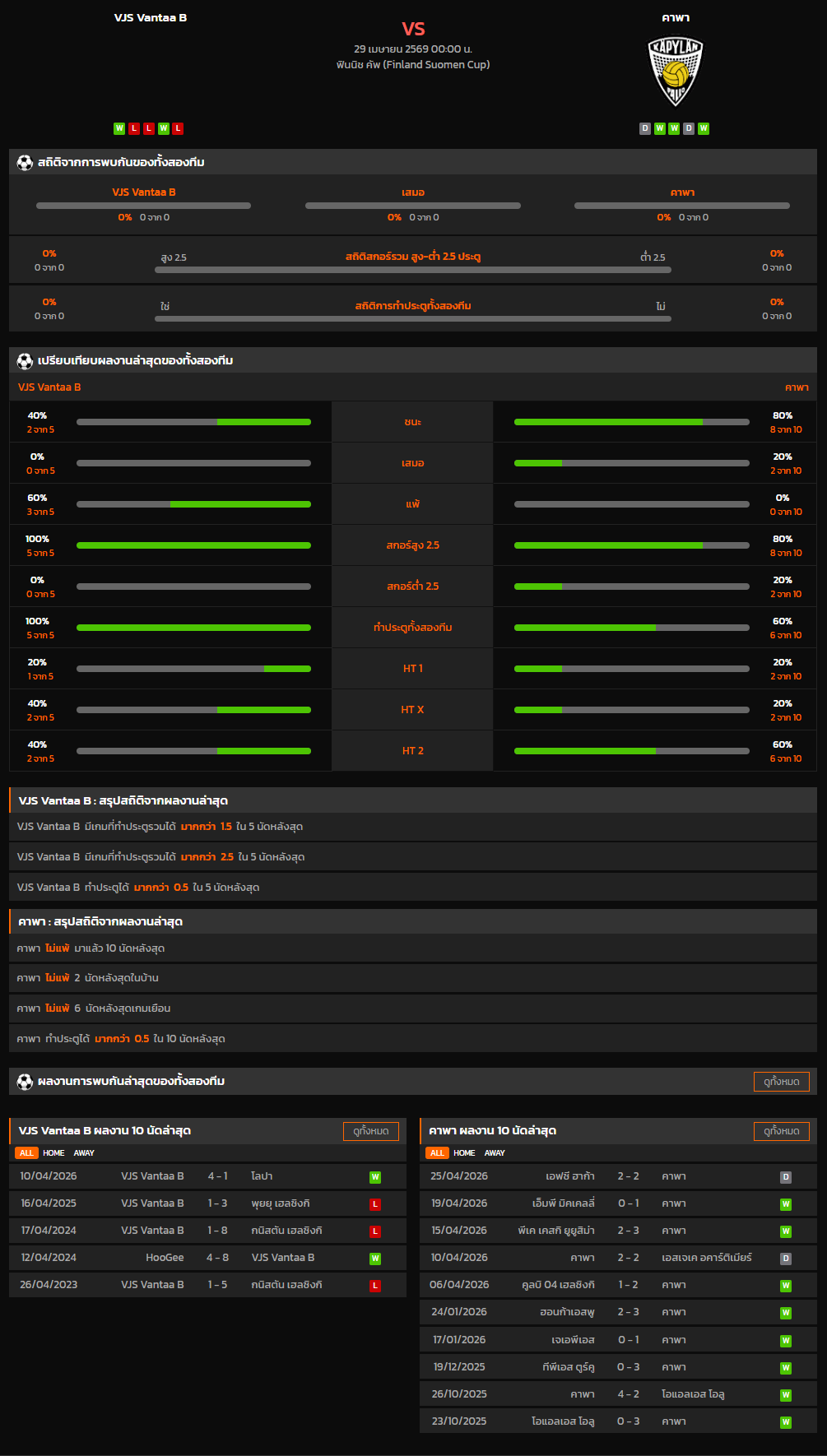Click the W result badge for 10/04/2026 VJS Vantaa B match
827x1456 pixels.
(375, 1177)
